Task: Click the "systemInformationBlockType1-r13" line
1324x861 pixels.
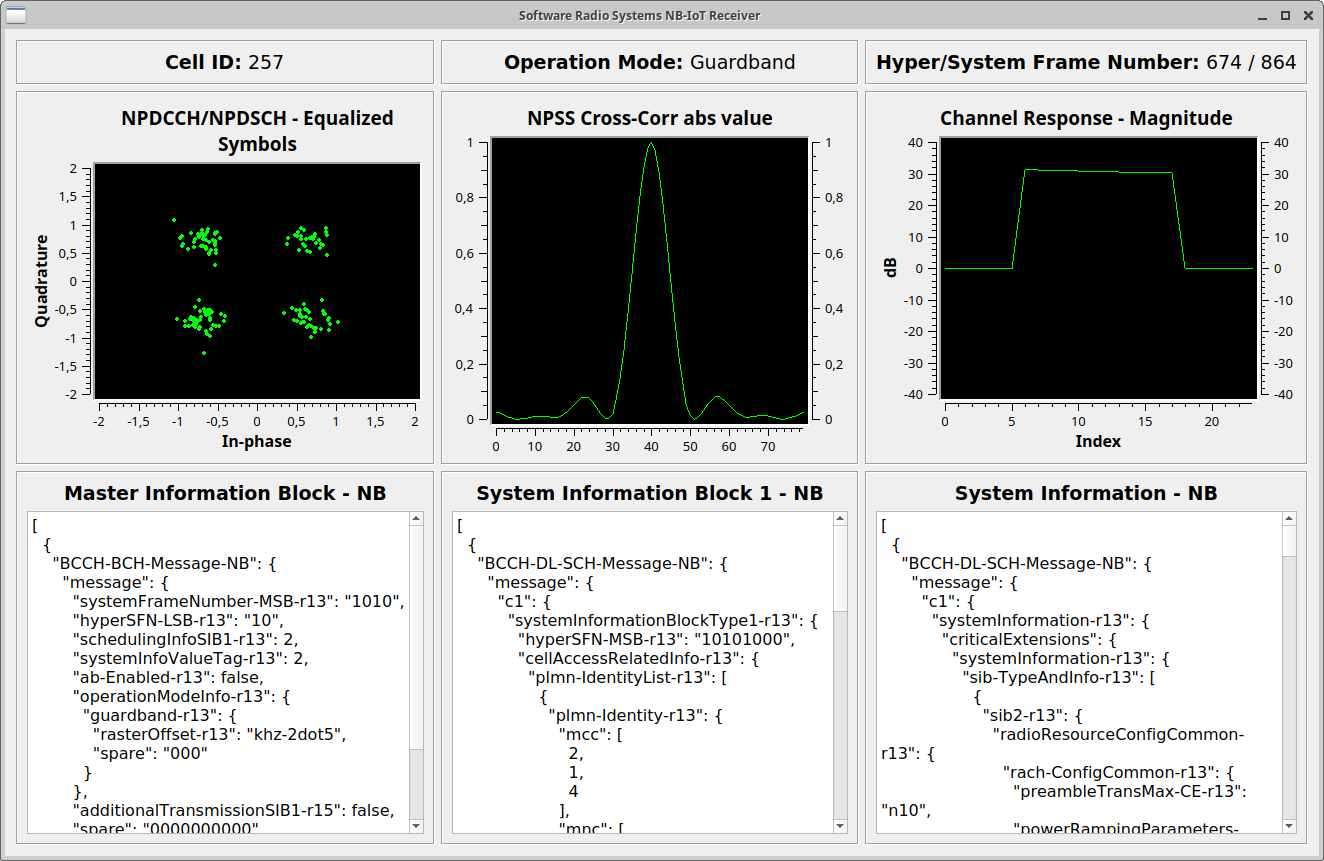Action: point(663,620)
